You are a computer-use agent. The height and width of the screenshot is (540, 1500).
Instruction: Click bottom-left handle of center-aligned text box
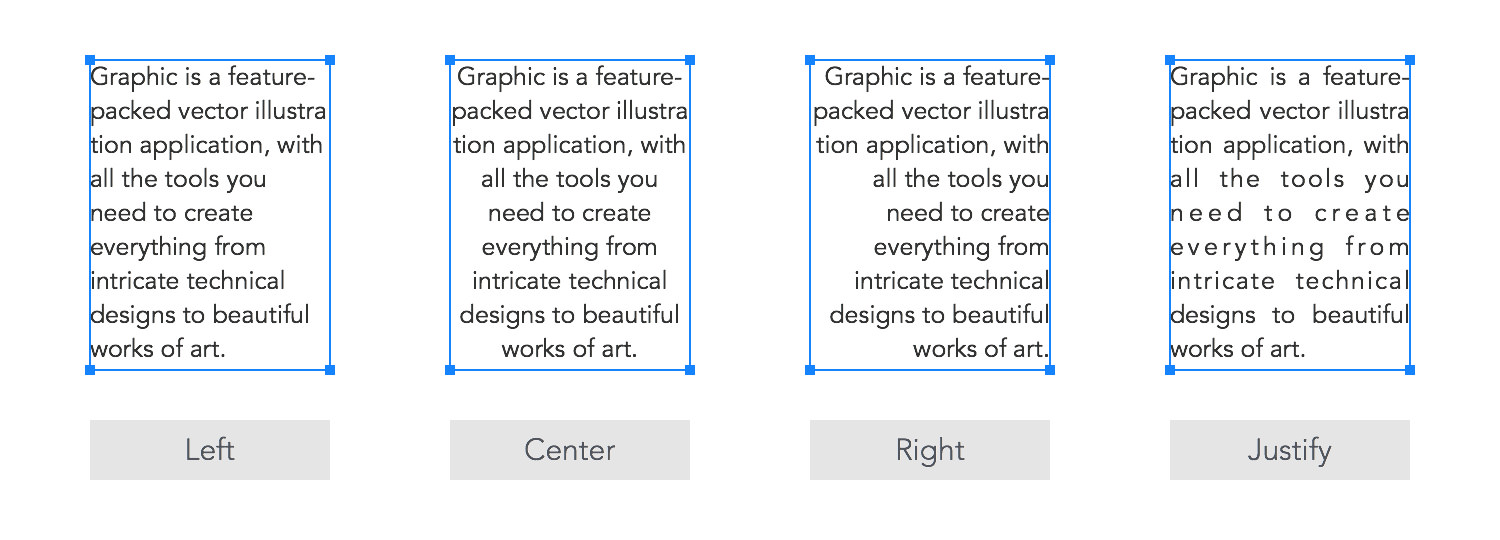(450, 370)
